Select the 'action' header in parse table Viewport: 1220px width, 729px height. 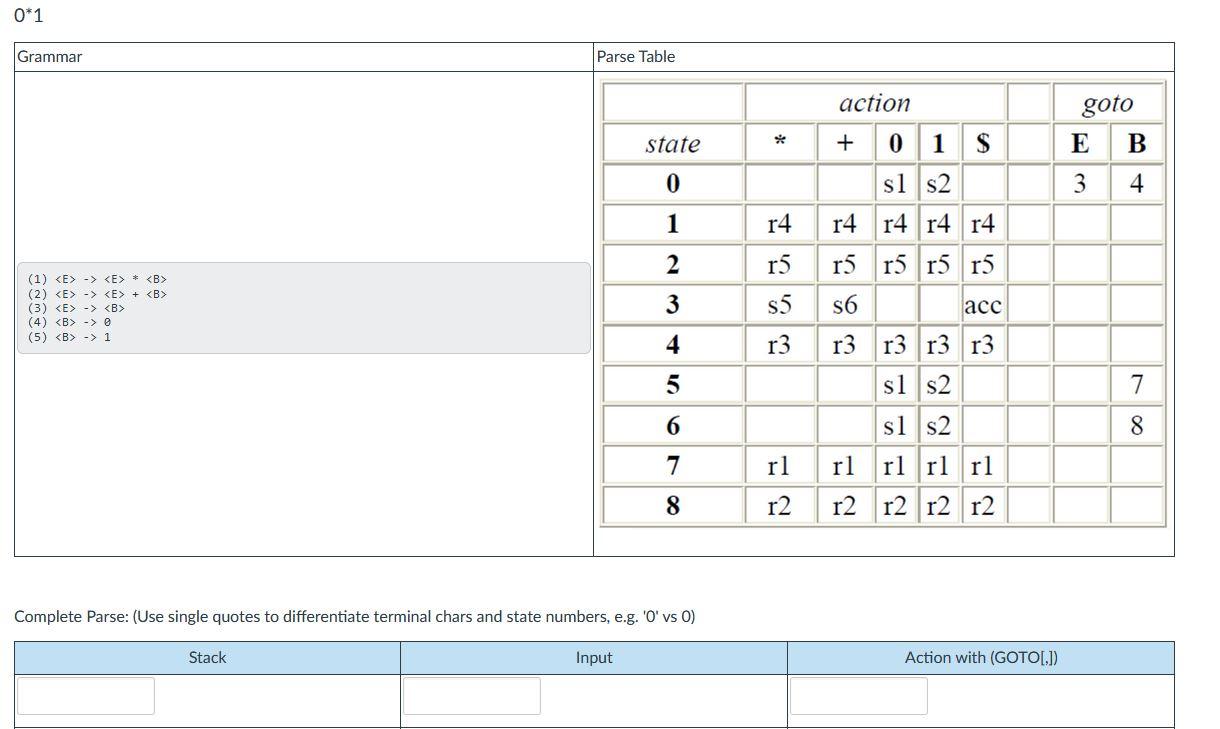point(875,103)
